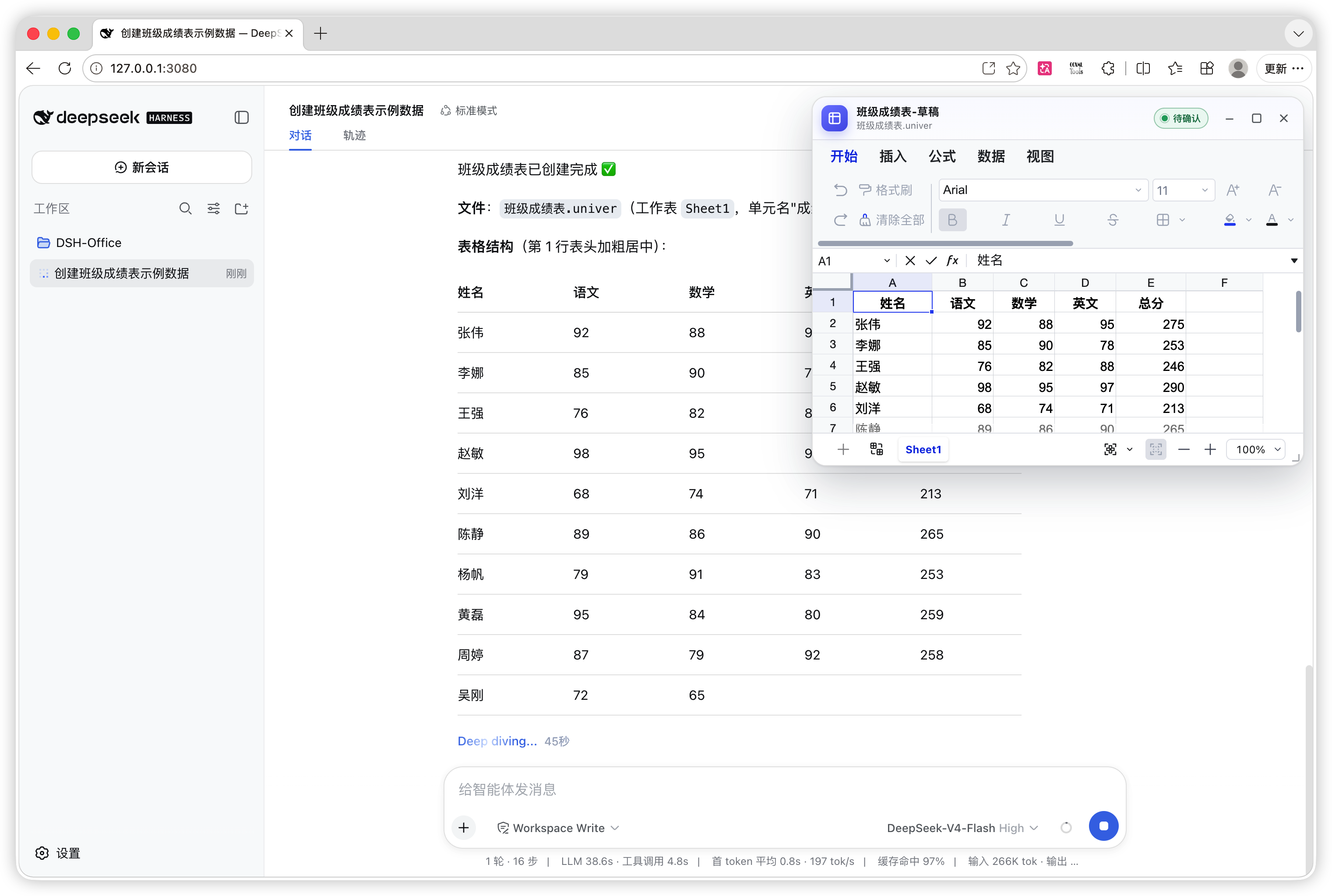Open the 轨迹 conversation tab
The image size is (1332, 896).
point(354,135)
